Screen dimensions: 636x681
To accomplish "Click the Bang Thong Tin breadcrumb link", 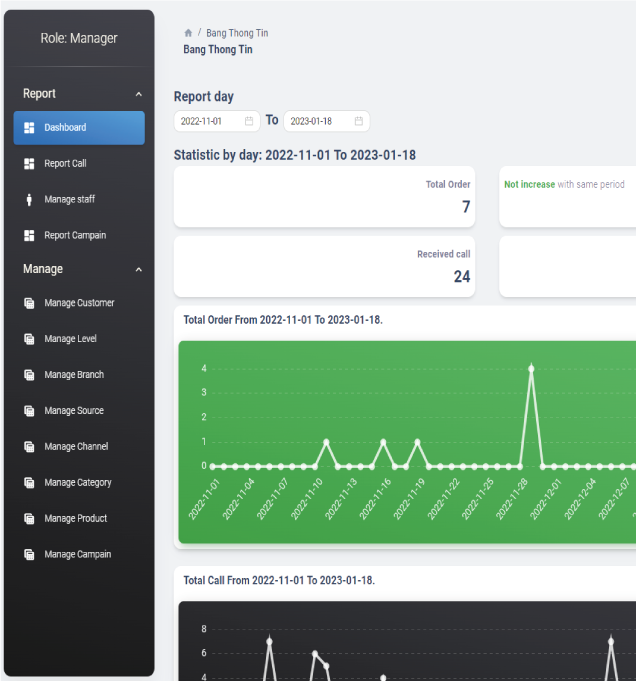I will pyautogui.click(x=237, y=33).
